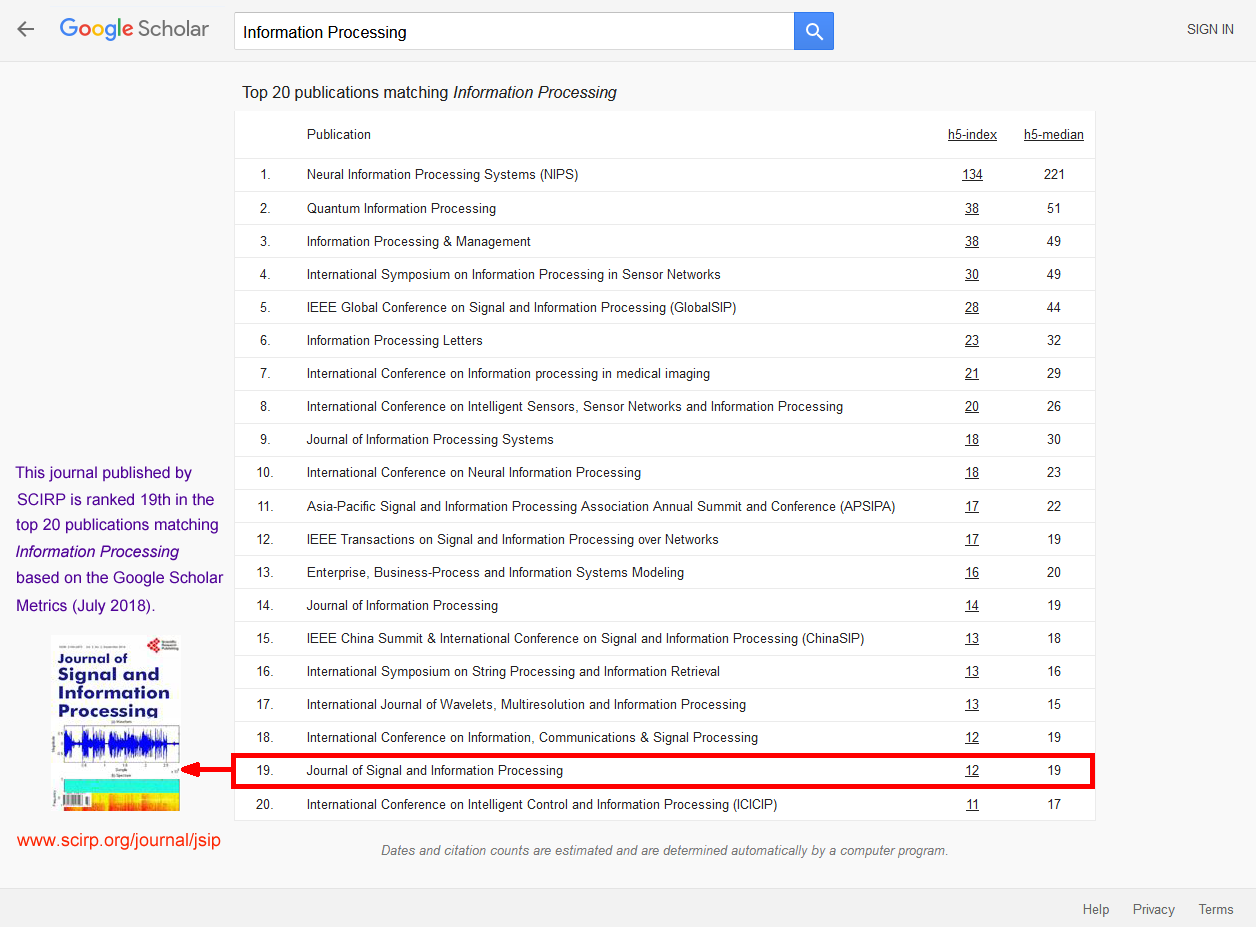Open h5-index 13 for Journal of Wavelets
Viewport: 1256px width, 927px height.
coord(972,705)
